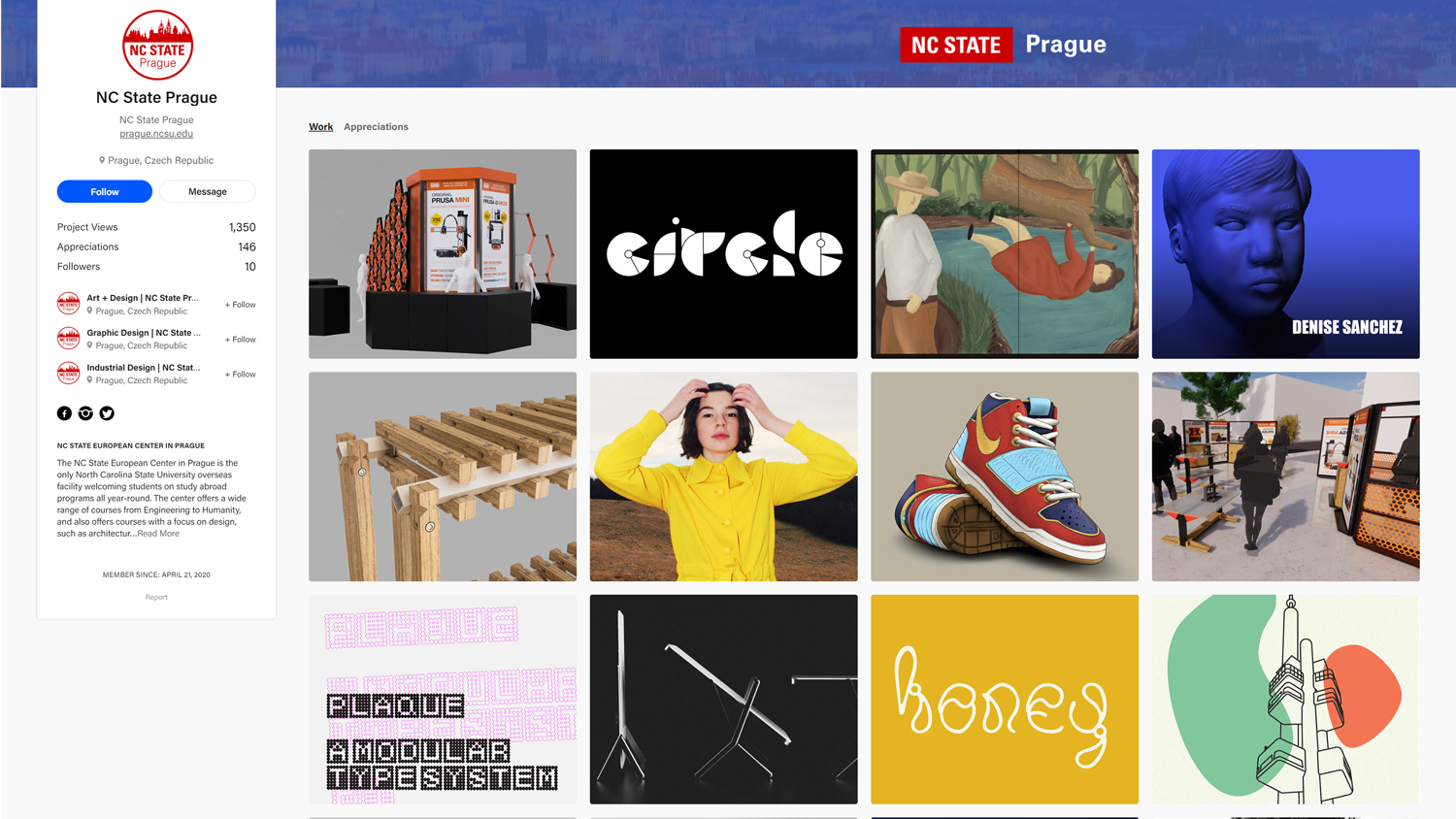Click the blue Follow button

(105, 192)
